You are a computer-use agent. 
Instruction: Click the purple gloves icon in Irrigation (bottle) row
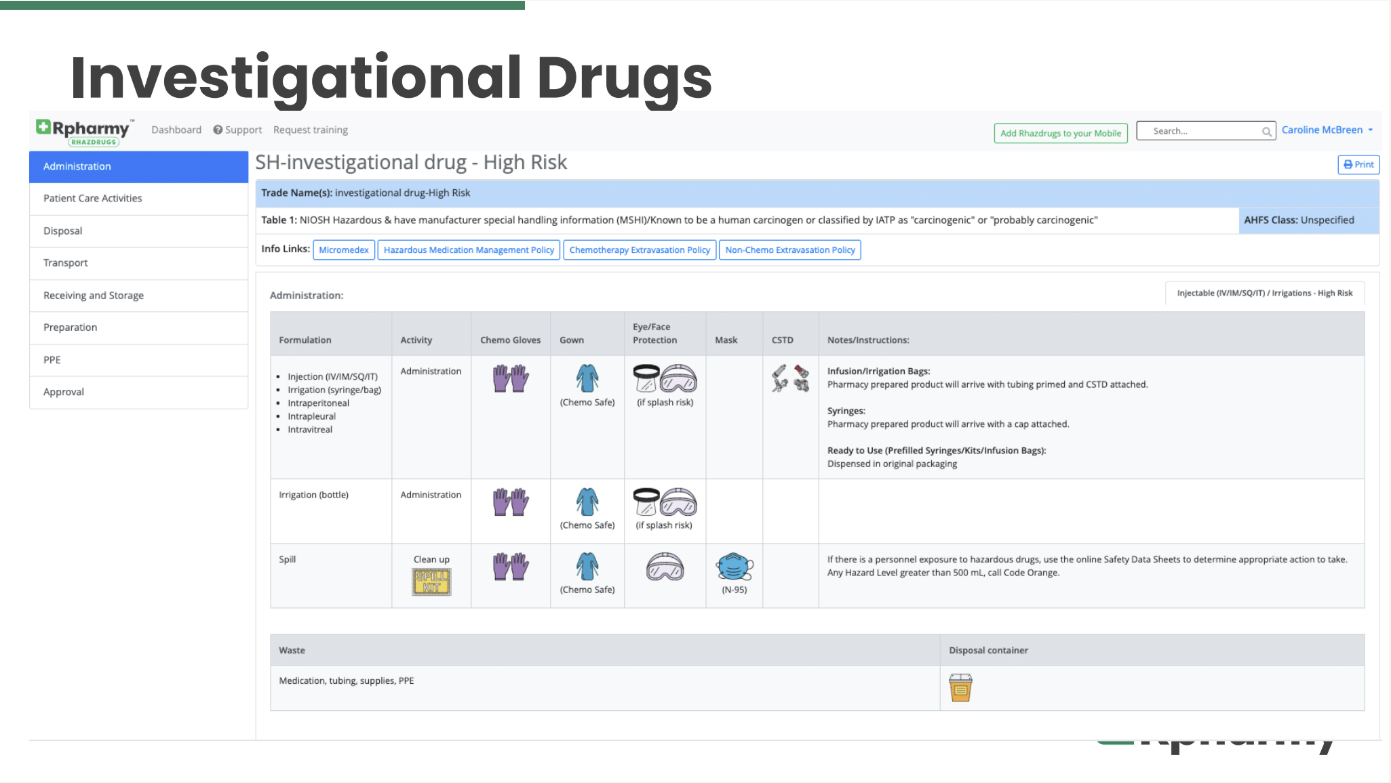510,502
